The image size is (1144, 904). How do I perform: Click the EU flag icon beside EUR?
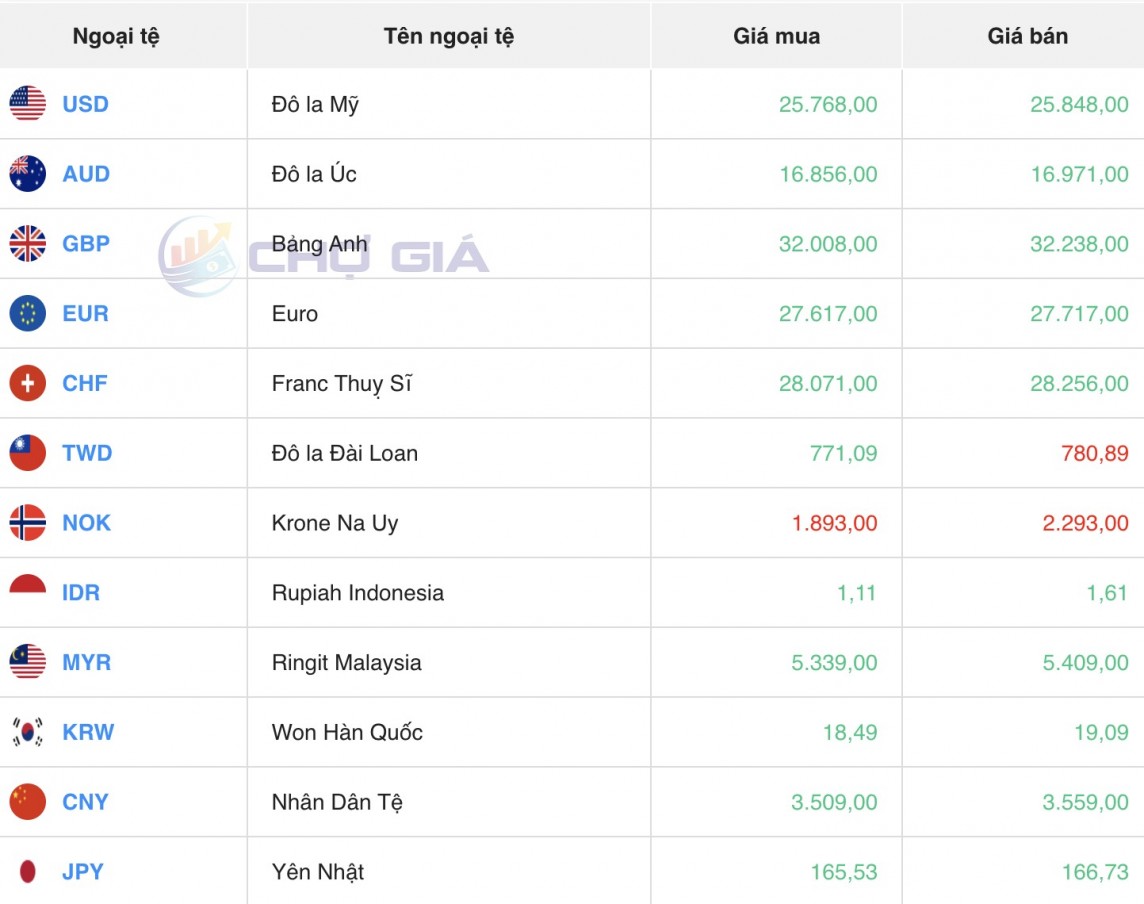pos(27,313)
